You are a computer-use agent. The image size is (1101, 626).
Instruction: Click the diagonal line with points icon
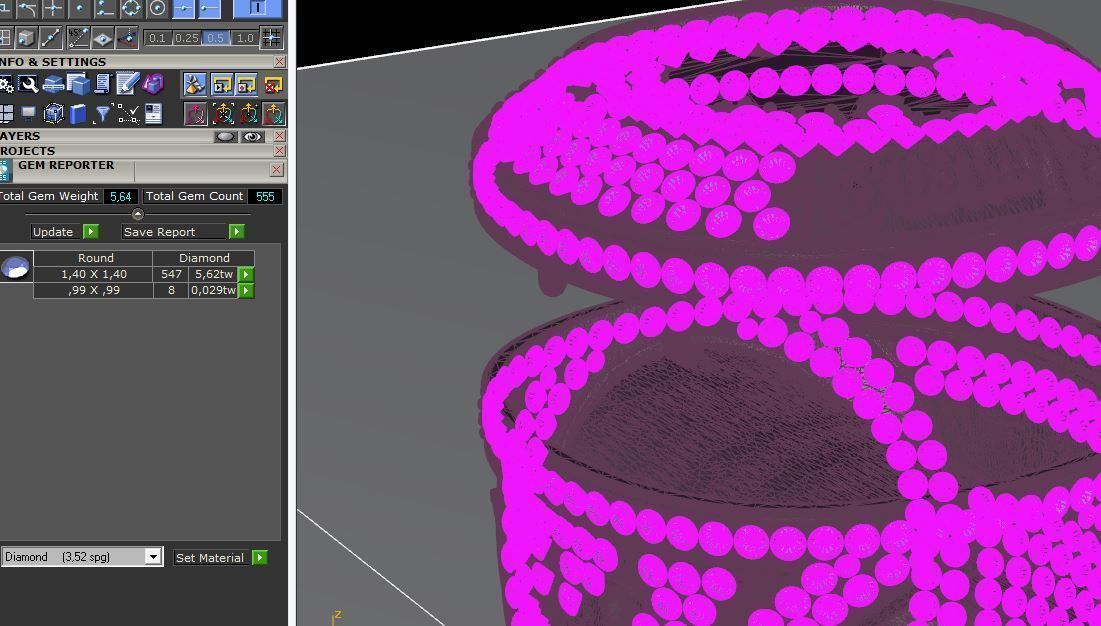tap(51, 37)
